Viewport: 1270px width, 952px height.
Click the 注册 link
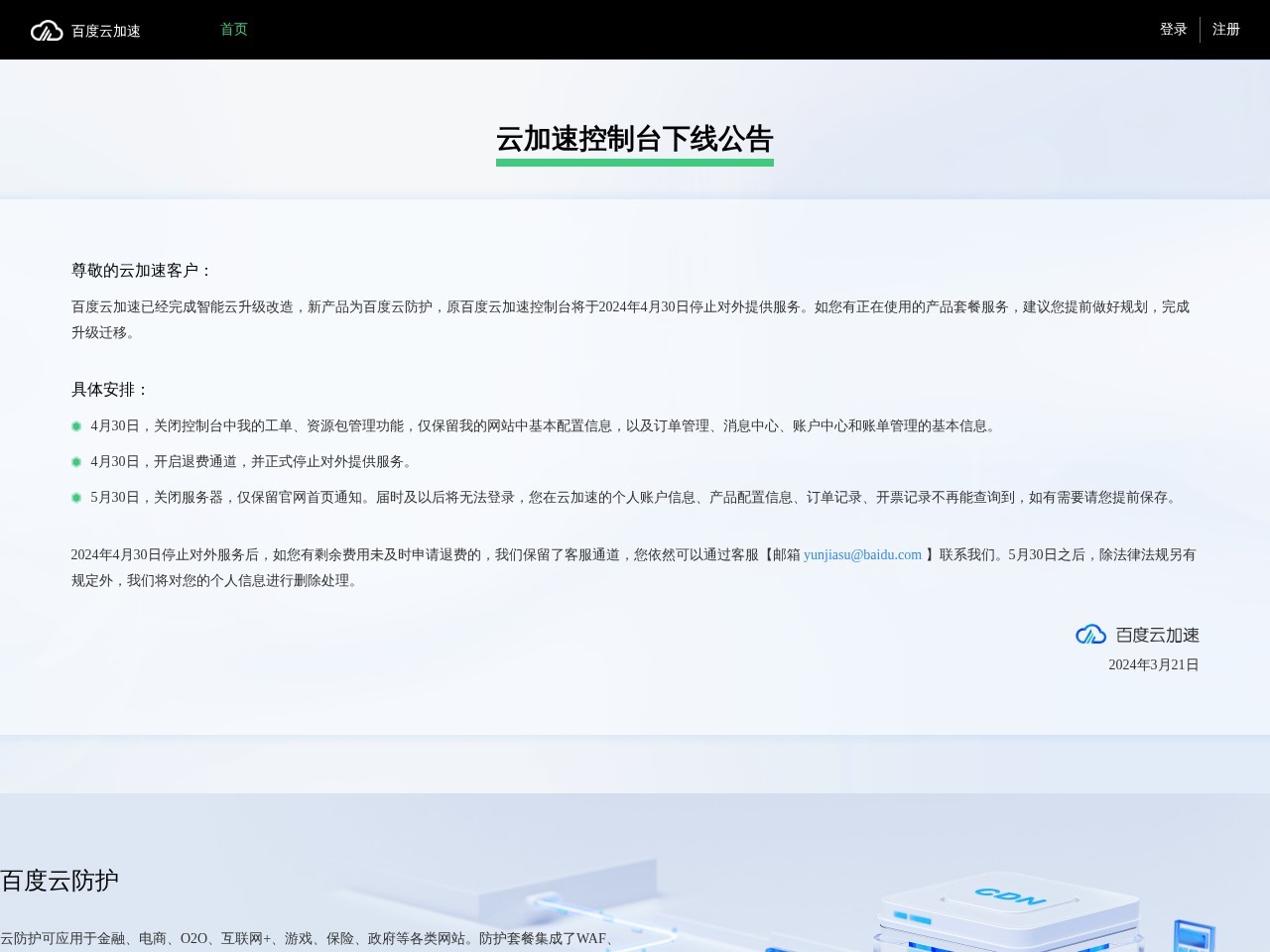tap(1226, 30)
